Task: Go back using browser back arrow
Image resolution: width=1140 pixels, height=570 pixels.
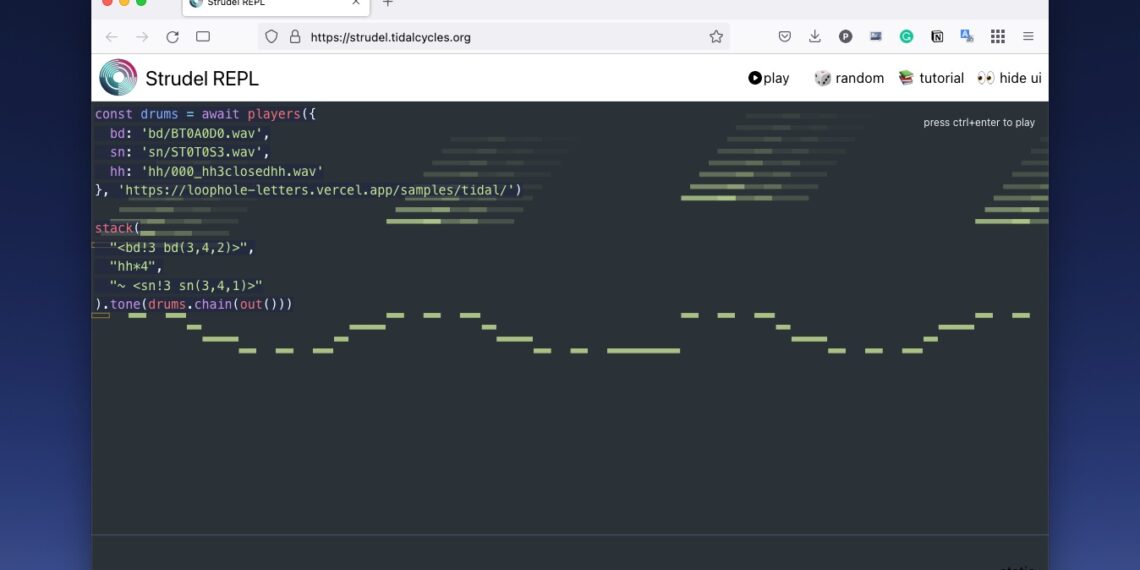Action: (111, 37)
